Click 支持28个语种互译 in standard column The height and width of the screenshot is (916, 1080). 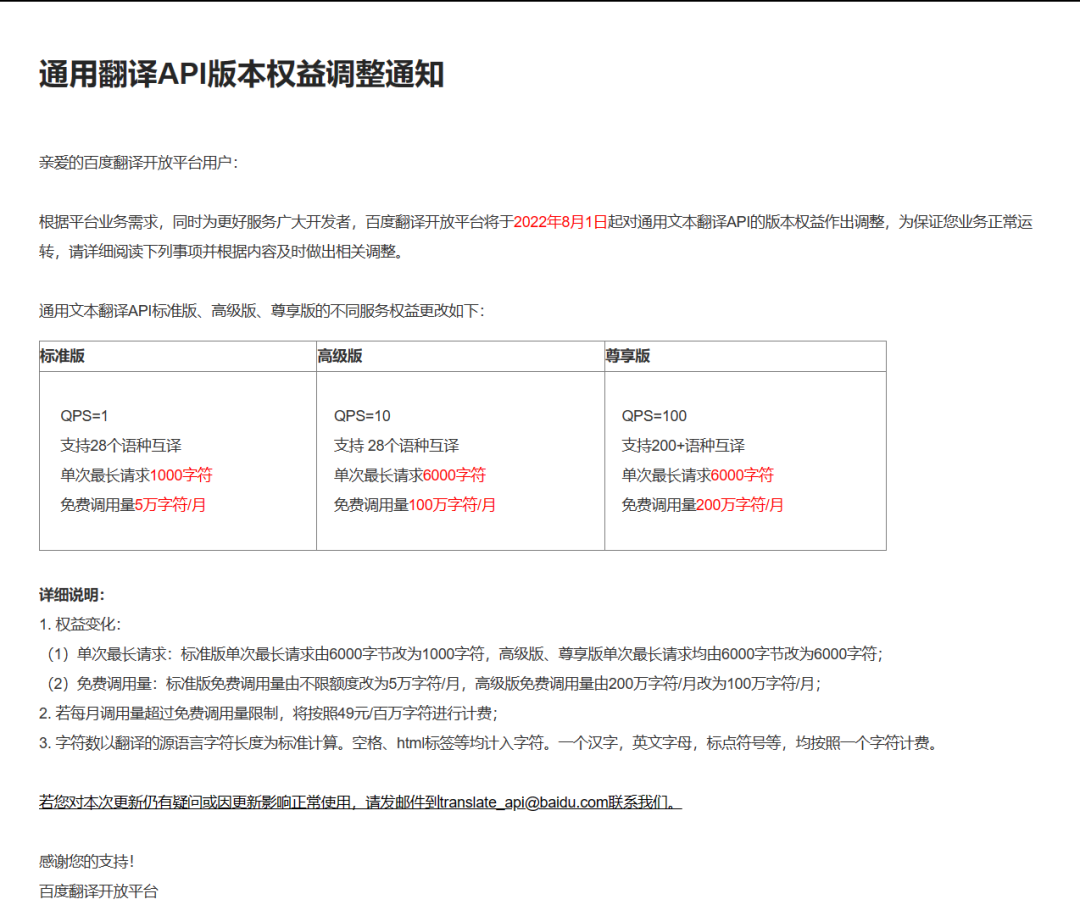coord(121,446)
